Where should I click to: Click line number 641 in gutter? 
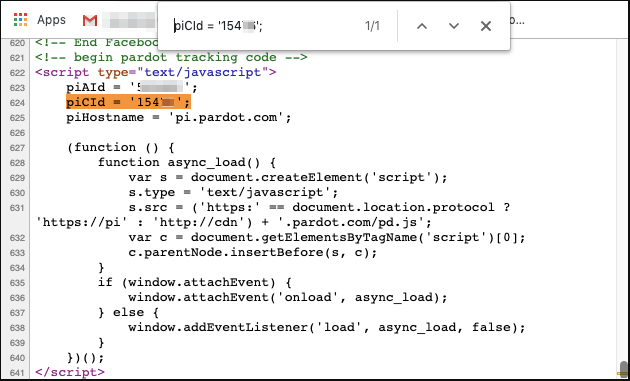point(17,373)
